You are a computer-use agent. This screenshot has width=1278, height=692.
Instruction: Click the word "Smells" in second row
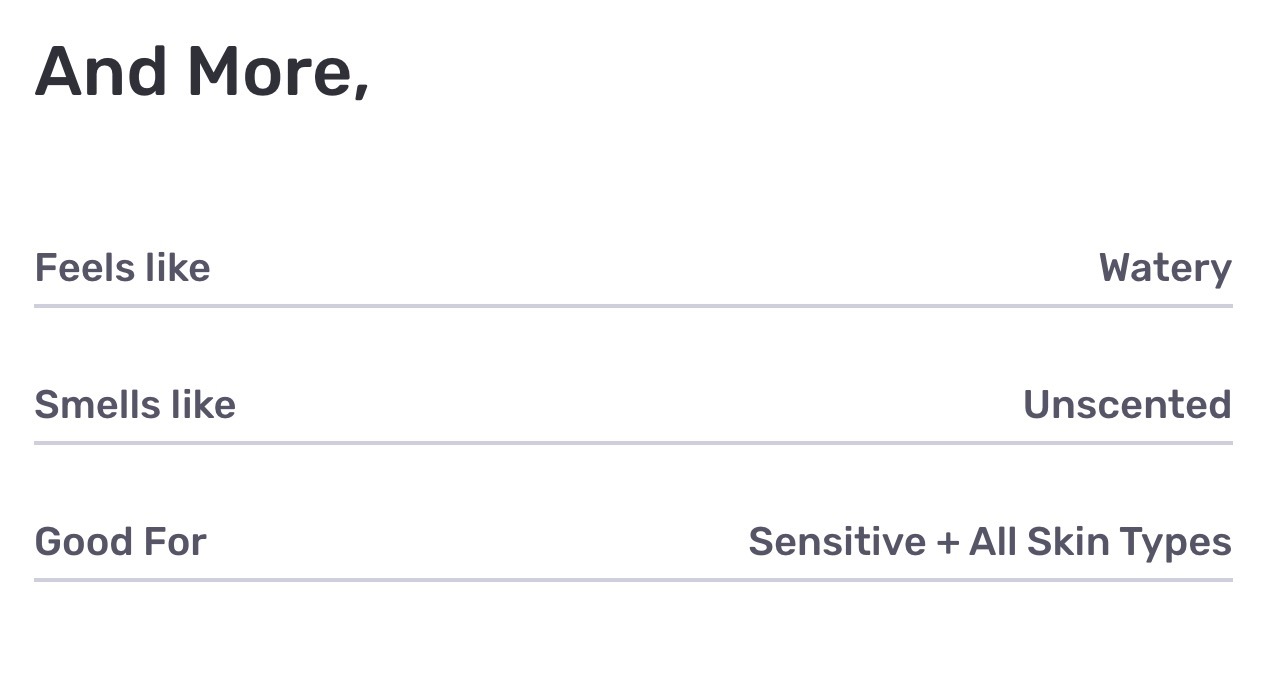pos(98,405)
